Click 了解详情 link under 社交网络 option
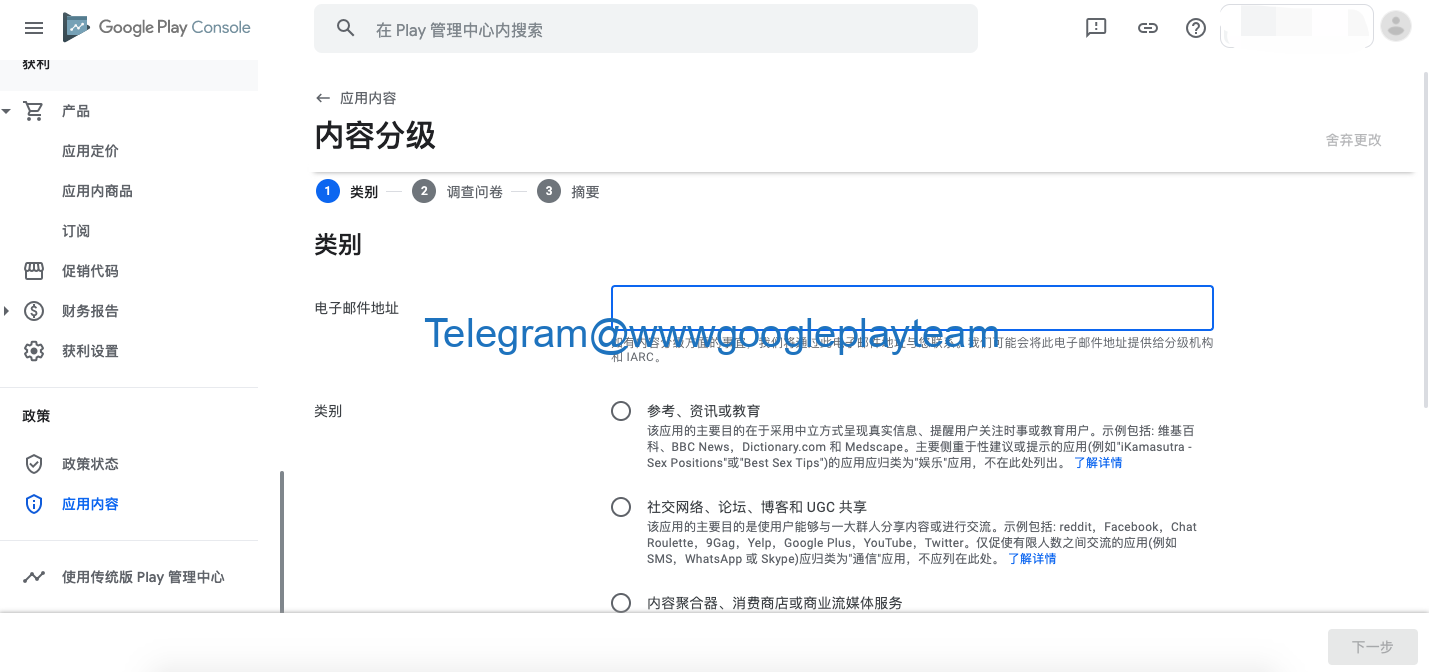Screen dimensions: 1429x672 tap(1032, 559)
